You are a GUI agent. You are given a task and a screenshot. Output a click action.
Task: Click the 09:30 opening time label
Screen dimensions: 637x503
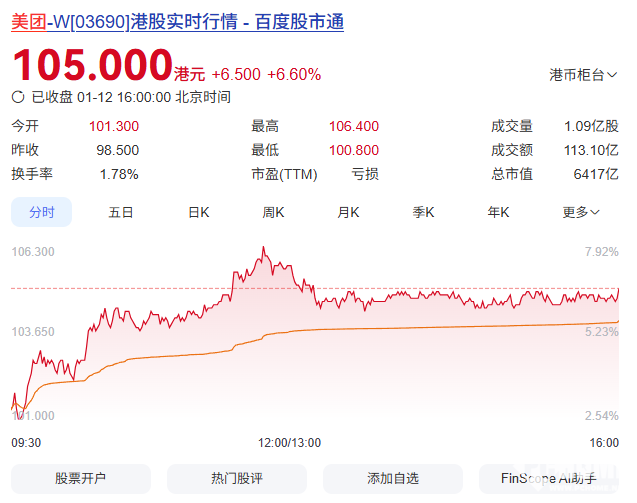26,442
